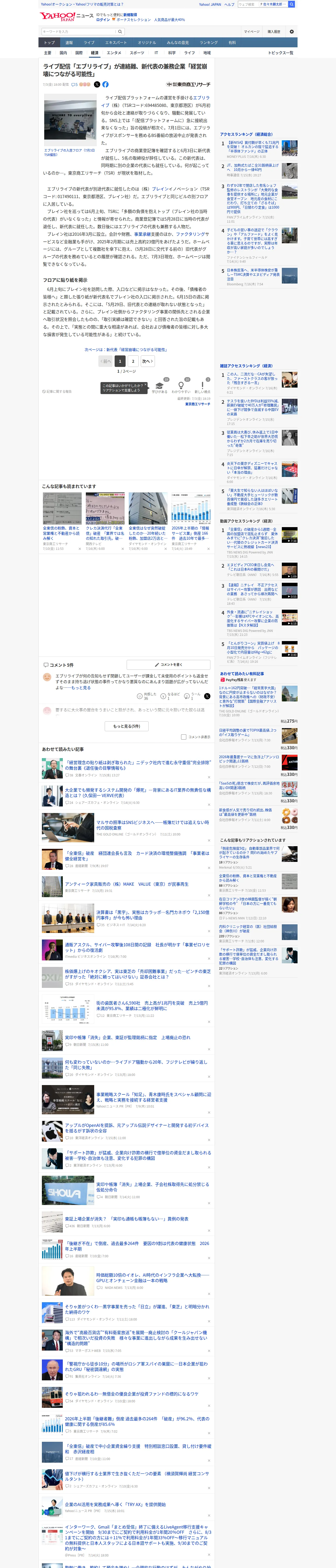The image size is (336, 1568).
Task: Play the 全楽侶 collapse video thumbnail
Action: coord(290,535)
